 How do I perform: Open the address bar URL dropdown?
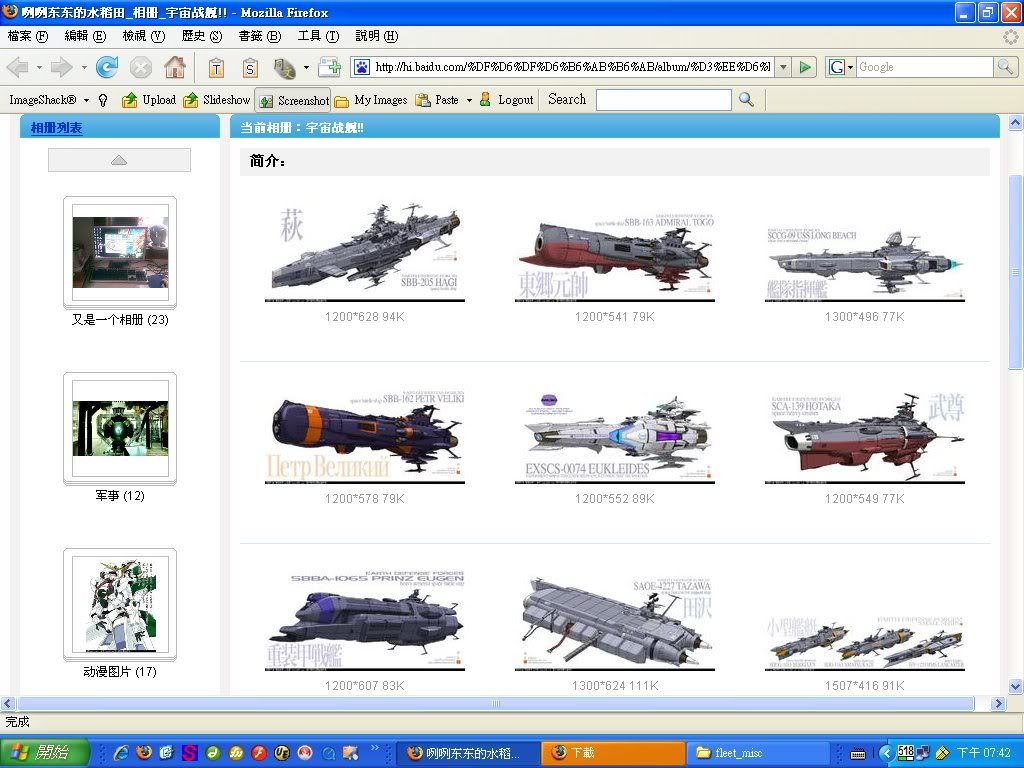point(783,67)
